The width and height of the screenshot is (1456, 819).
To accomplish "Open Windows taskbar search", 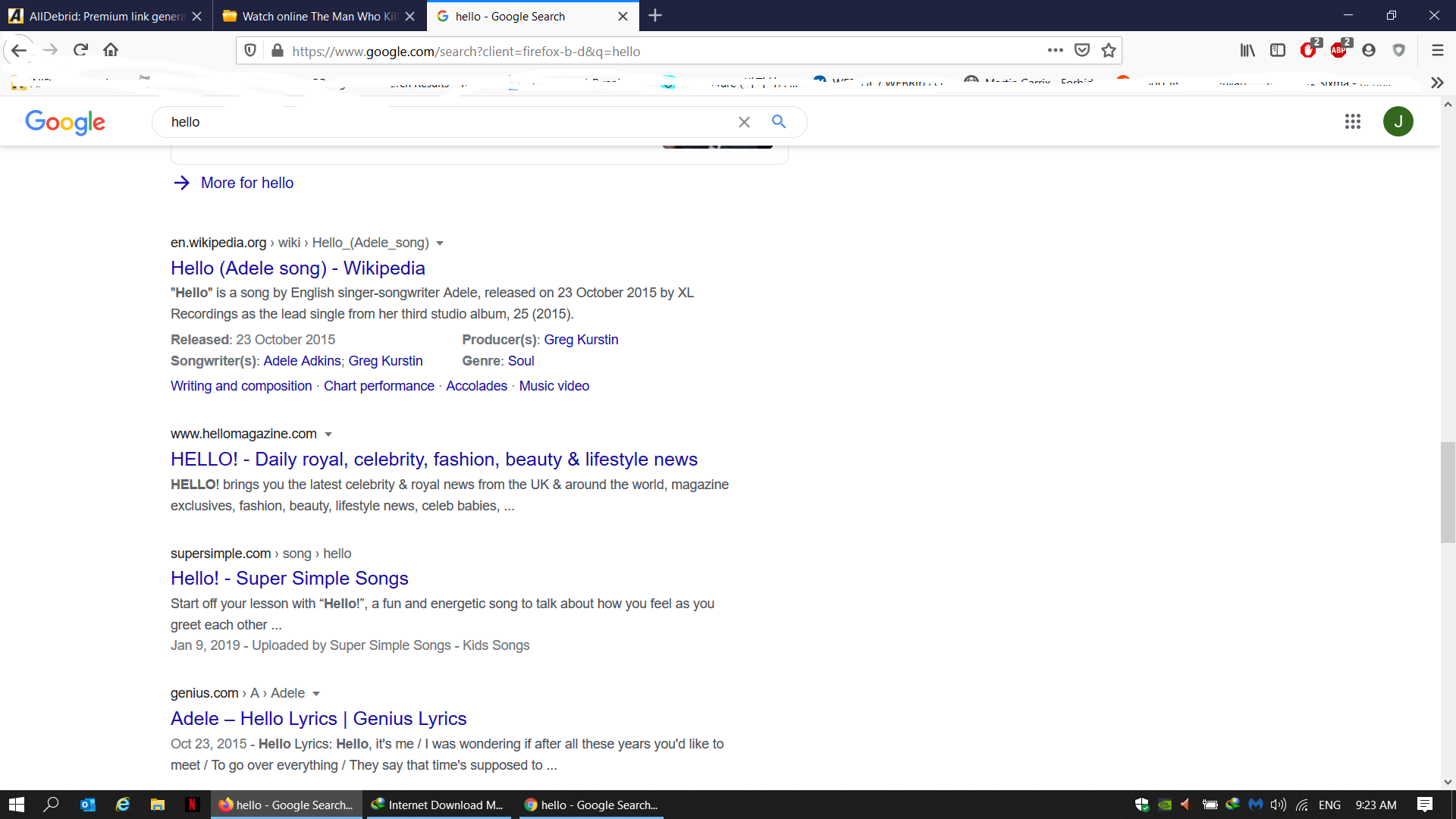I will pos(52,805).
